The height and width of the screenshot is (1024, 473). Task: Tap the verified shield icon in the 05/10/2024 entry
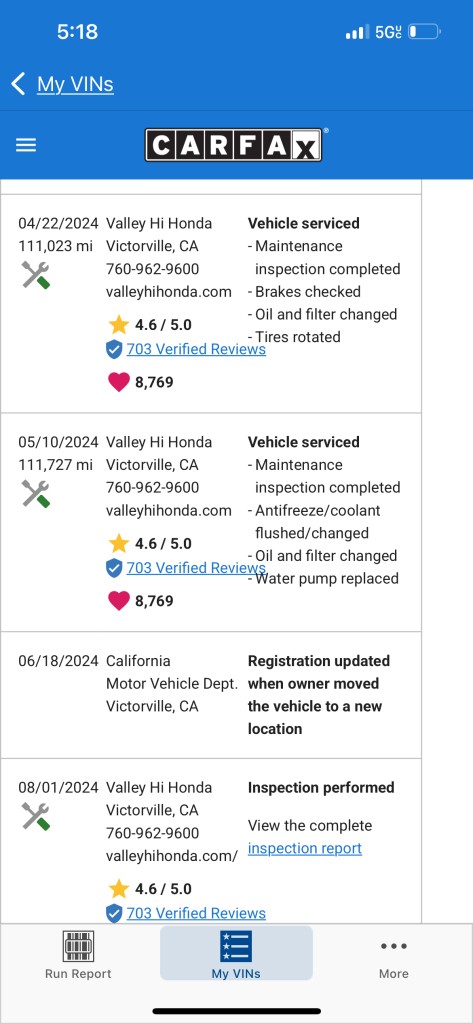114,568
